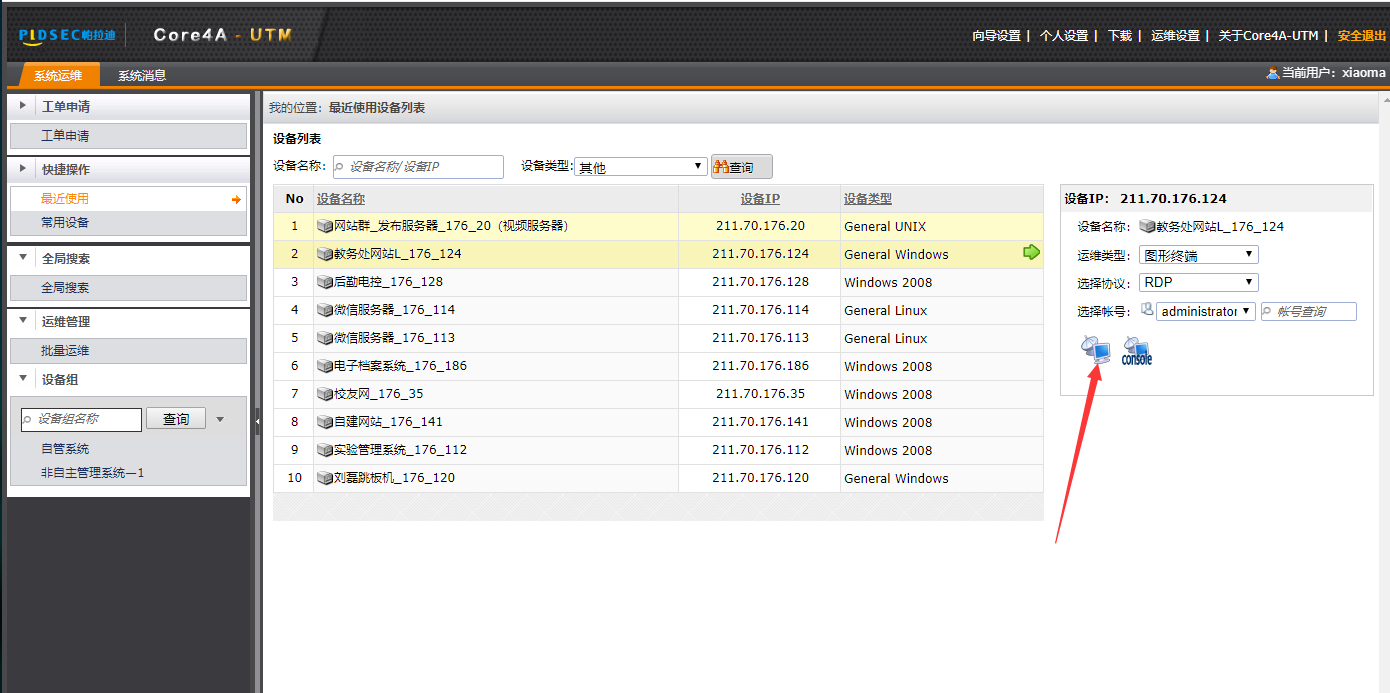Click the device group 查询 button
The width and height of the screenshot is (1390, 693).
coord(176,419)
